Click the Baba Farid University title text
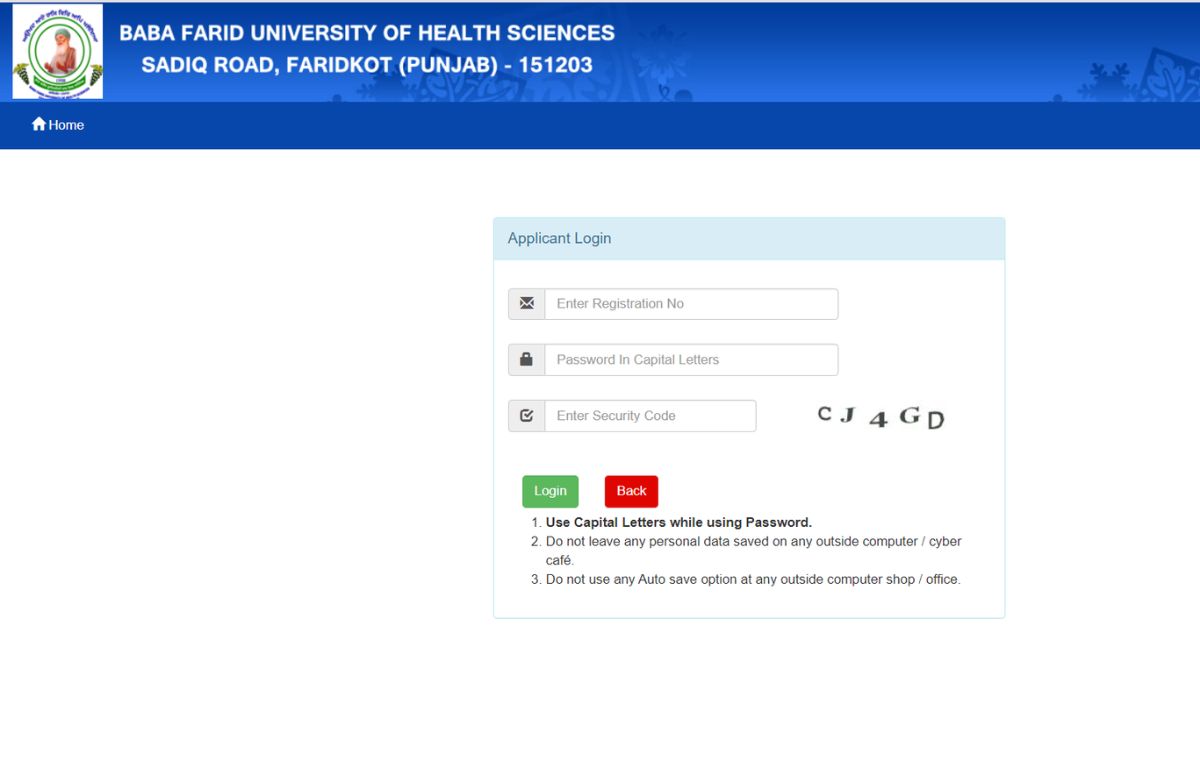Screen dimensions: 1200x768 (367, 33)
